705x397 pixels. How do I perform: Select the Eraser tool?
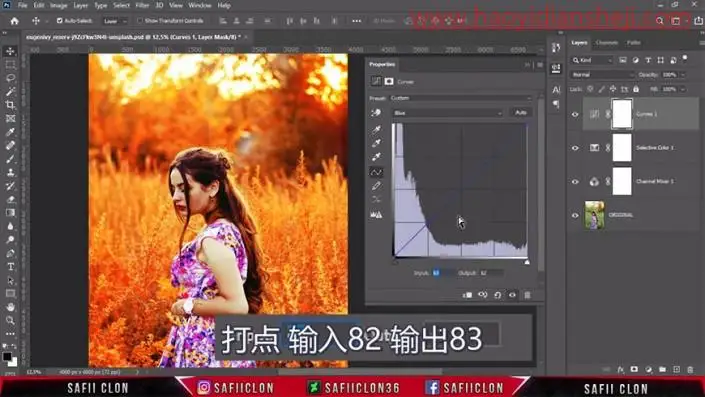pos(10,200)
